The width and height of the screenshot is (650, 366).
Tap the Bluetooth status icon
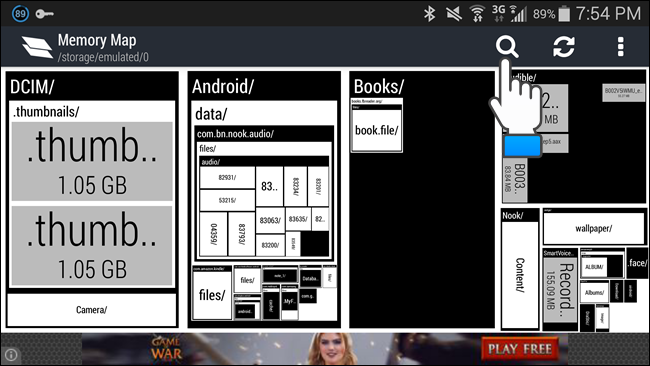[x=429, y=14]
